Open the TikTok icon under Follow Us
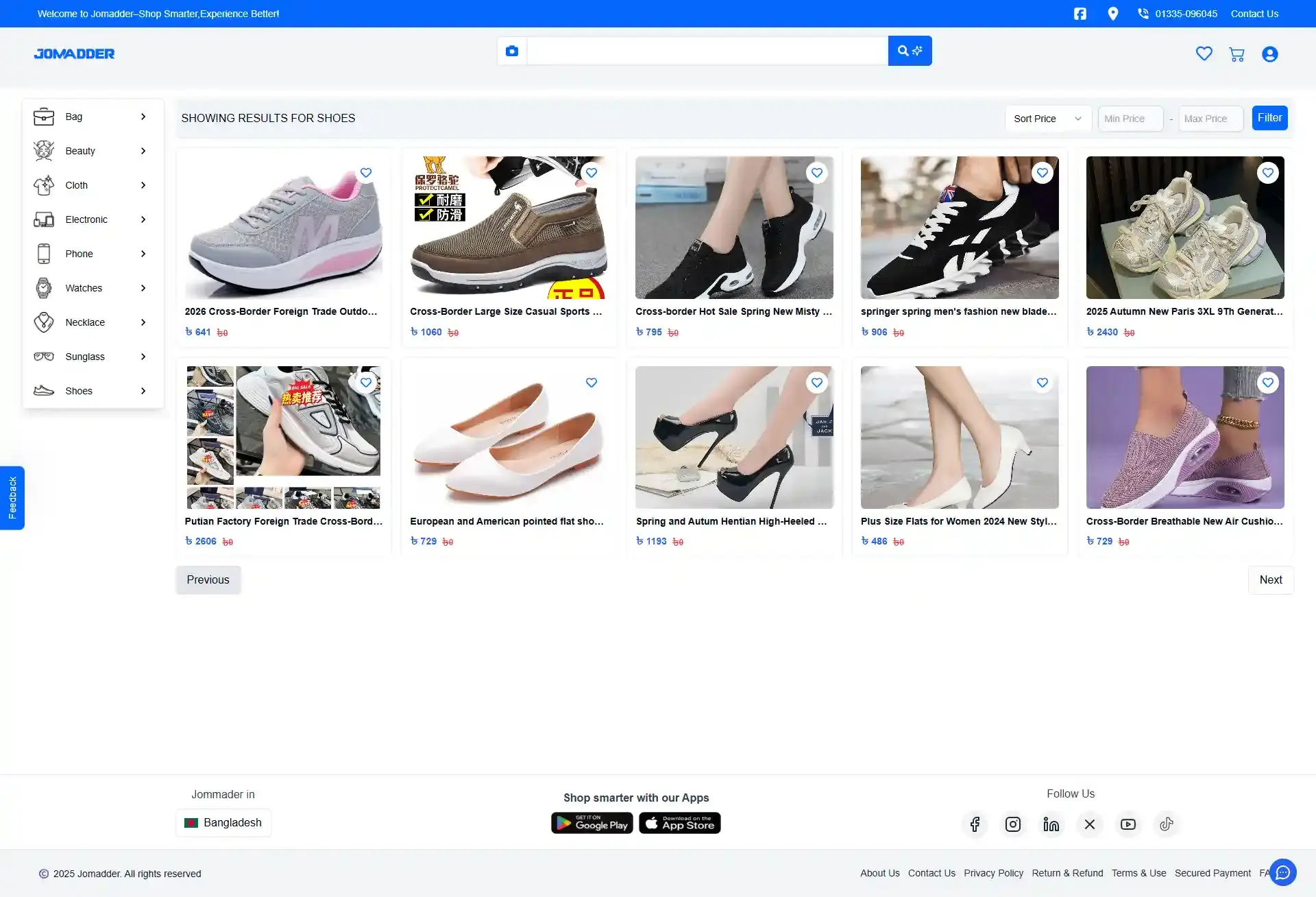1316x897 pixels. (1166, 824)
